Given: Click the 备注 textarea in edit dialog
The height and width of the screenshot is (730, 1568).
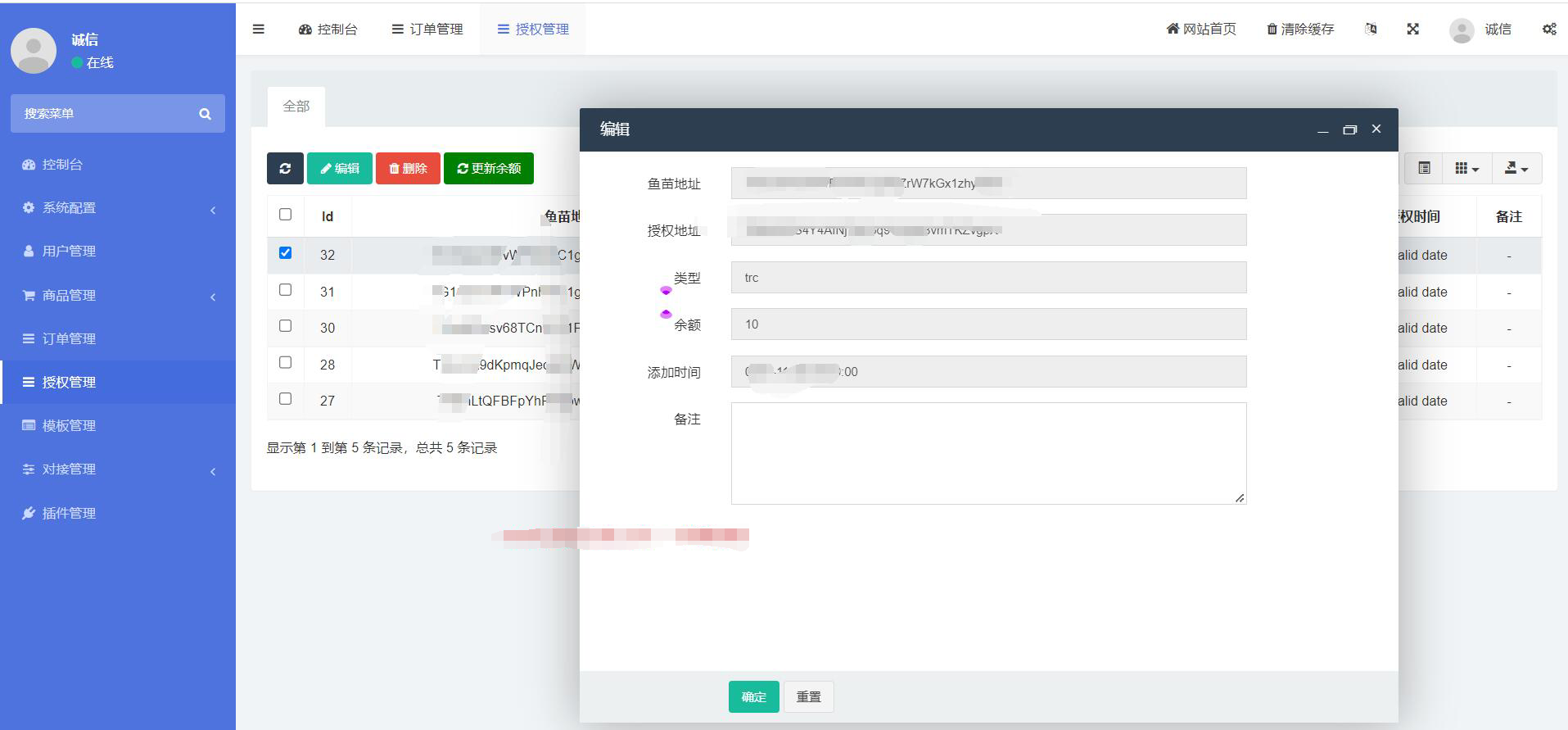Looking at the screenshot, I should (x=988, y=453).
